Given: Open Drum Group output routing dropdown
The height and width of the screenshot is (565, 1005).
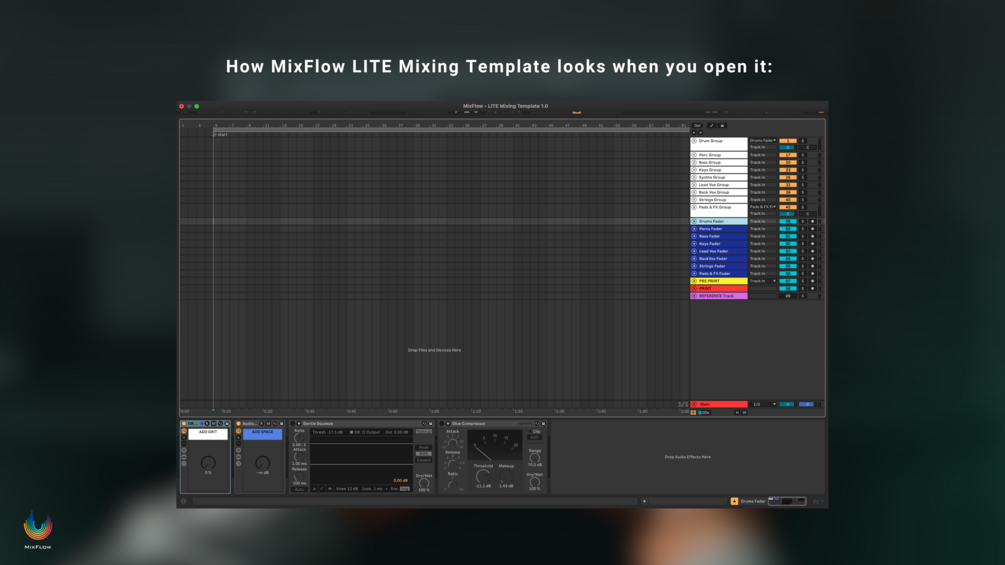Looking at the screenshot, I should pos(763,140).
